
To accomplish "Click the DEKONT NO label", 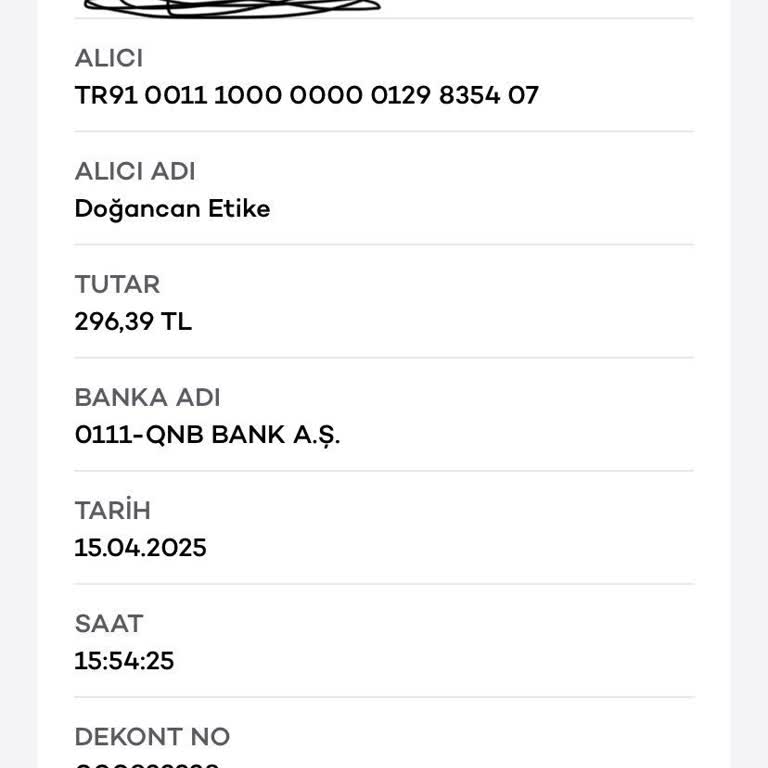I will point(152,737).
